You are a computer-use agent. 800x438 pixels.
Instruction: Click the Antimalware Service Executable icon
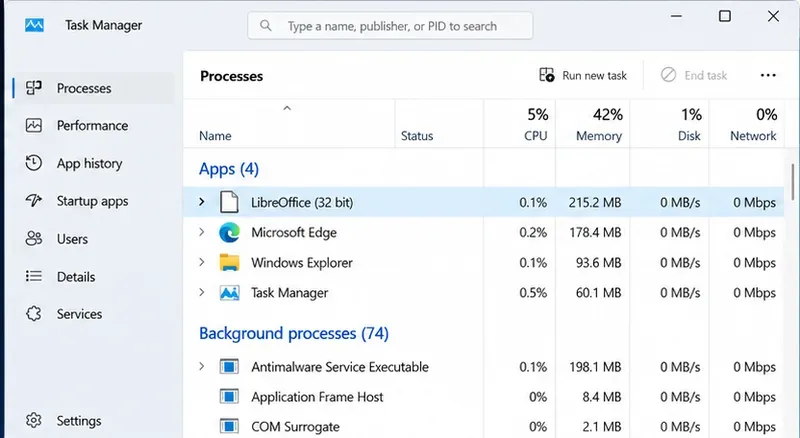click(229, 367)
